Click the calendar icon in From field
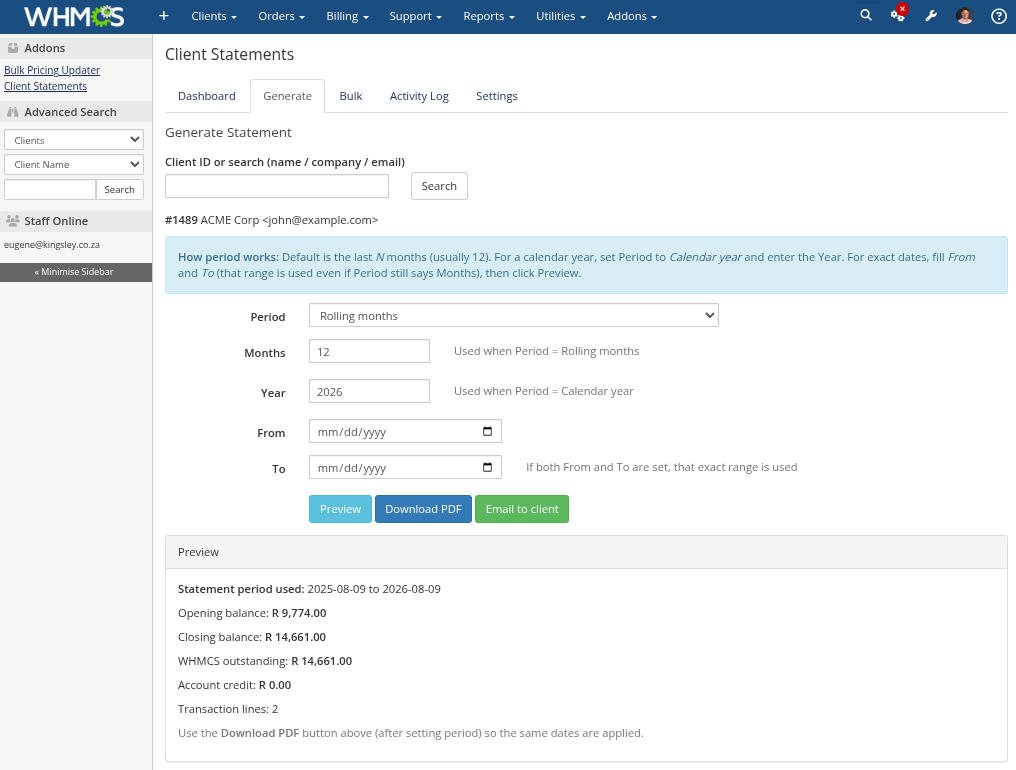1016x770 pixels. tap(487, 431)
